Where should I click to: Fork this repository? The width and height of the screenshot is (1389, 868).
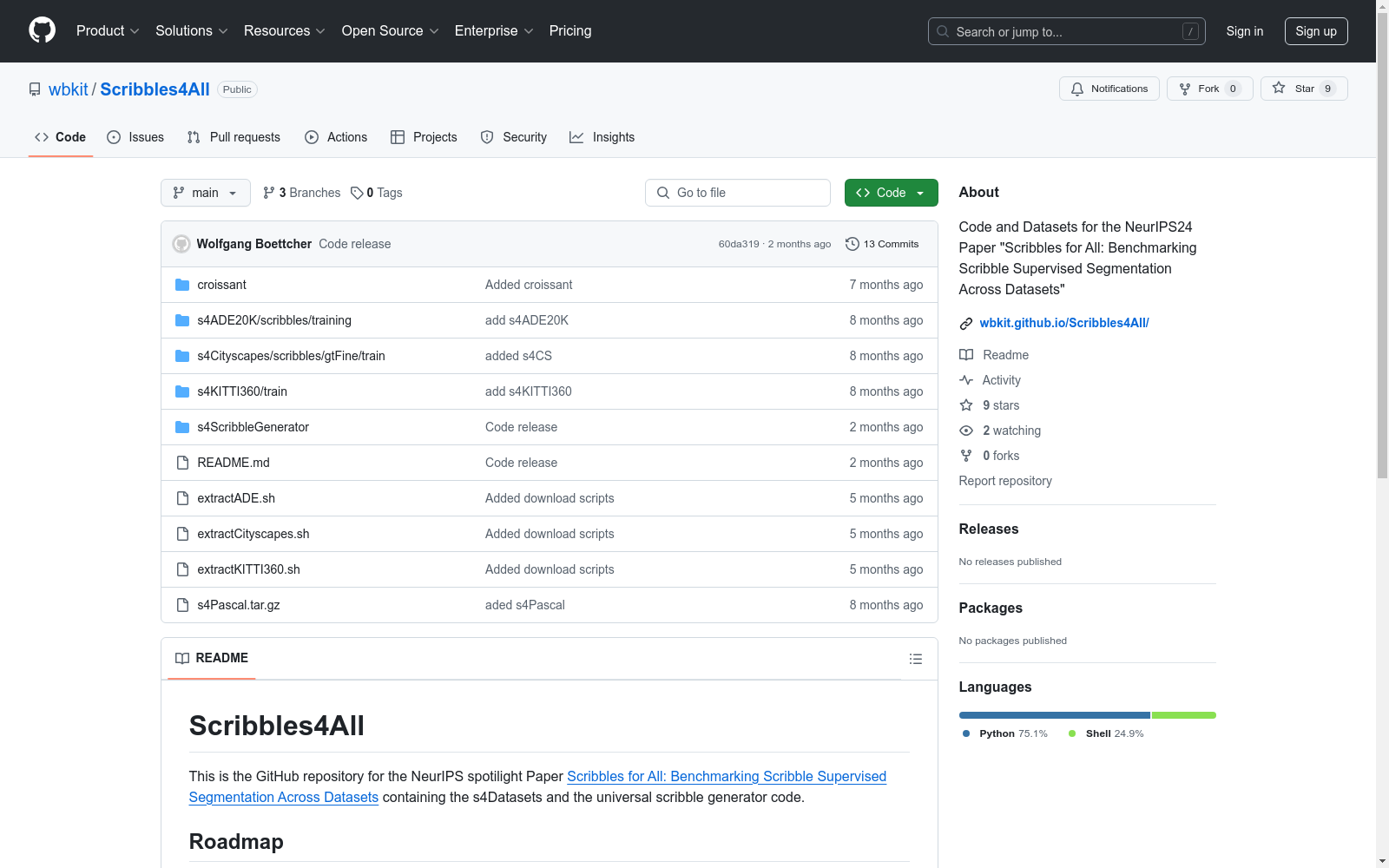[1209, 89]
